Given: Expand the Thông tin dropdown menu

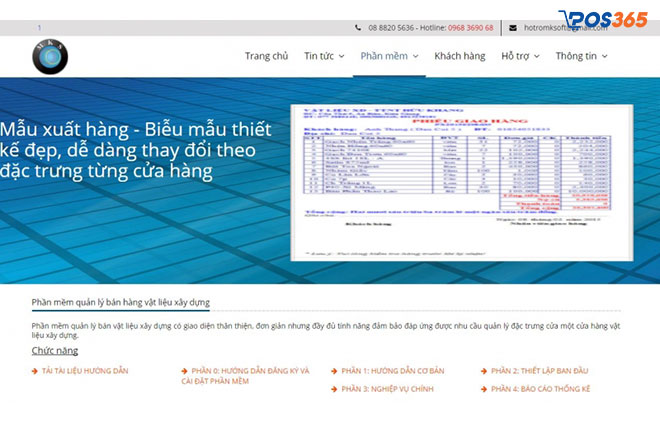Looking at the screenshot, I should pyautogui.click(x=581, y=56).
